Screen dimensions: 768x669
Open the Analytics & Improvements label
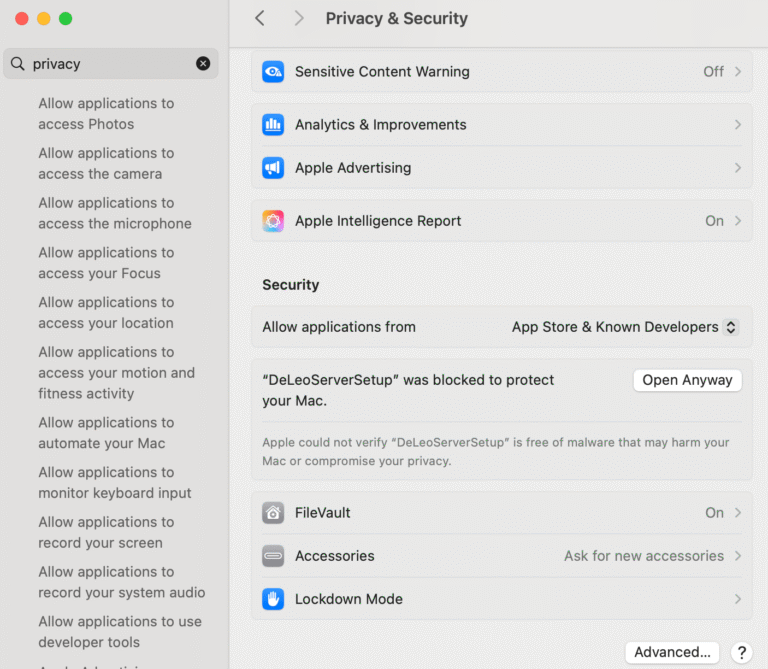381,124
